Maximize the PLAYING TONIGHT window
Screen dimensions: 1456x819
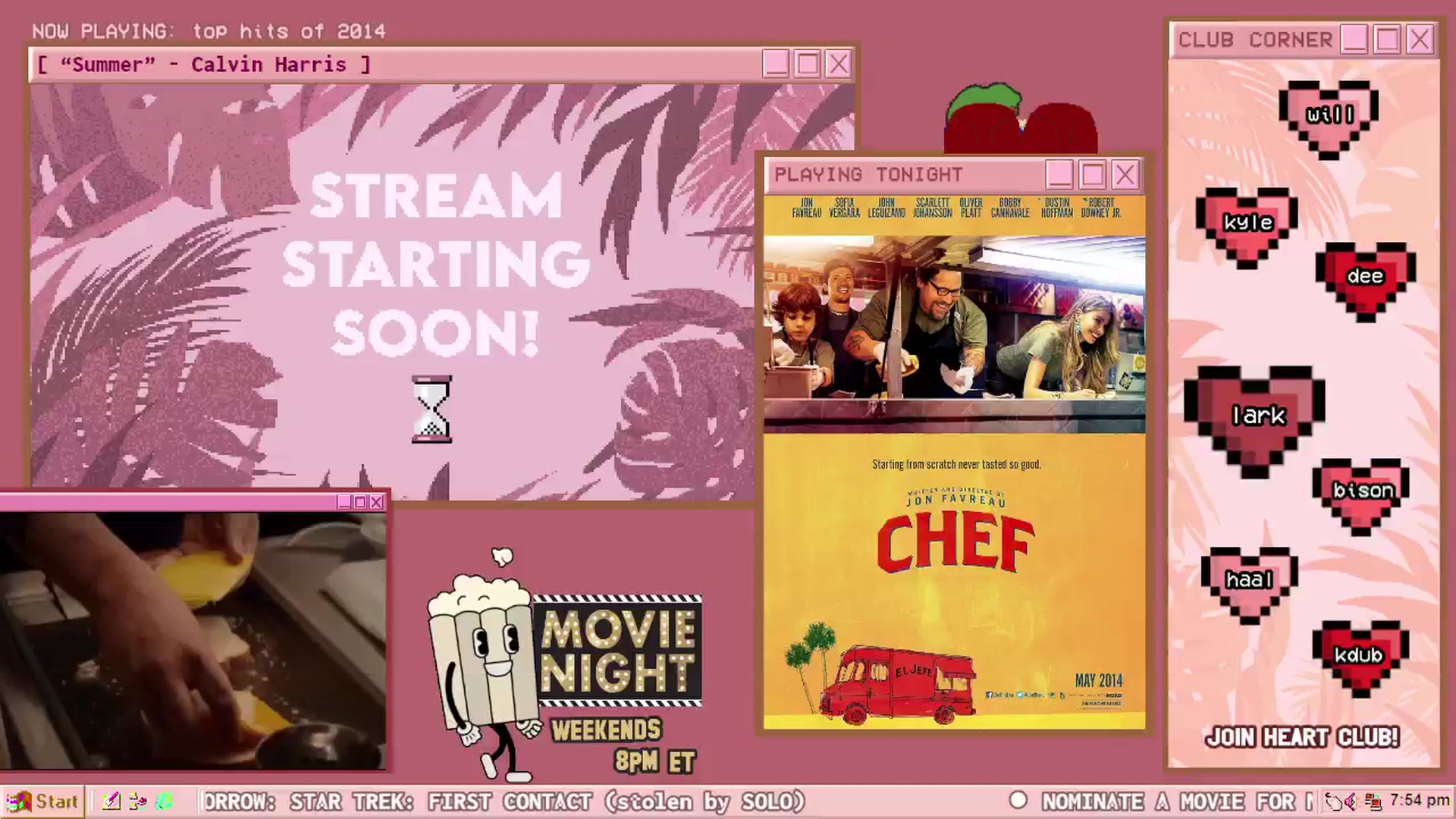click(x=1092, y=175)
